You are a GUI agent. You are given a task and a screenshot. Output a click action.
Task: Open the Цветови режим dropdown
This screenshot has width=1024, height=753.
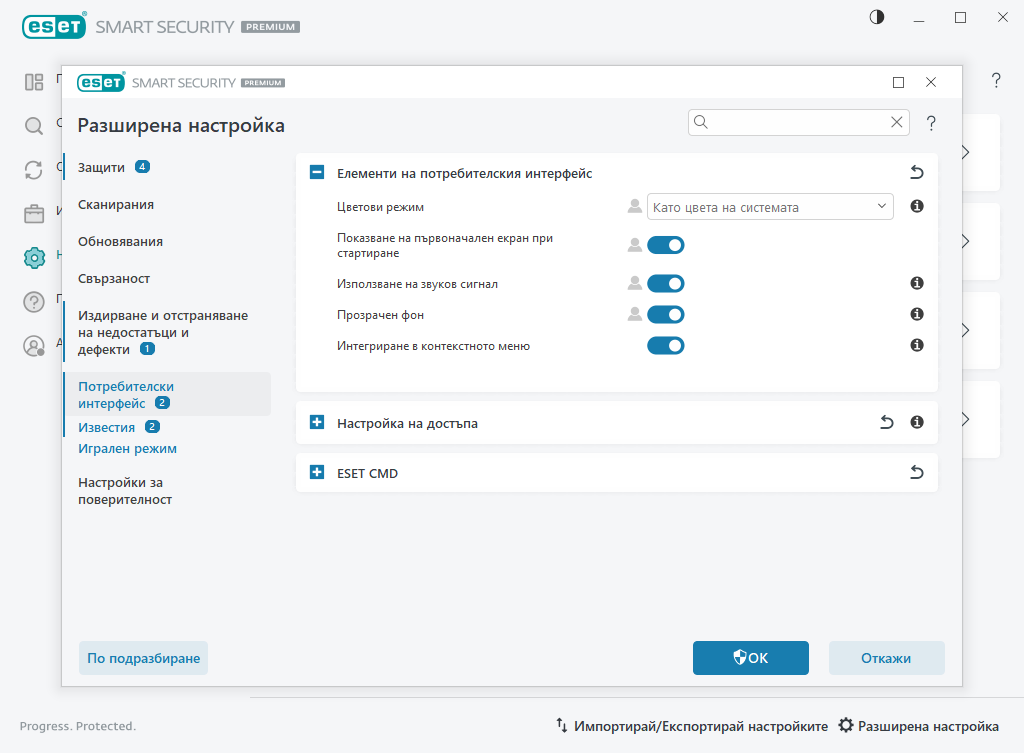(770, 206)
